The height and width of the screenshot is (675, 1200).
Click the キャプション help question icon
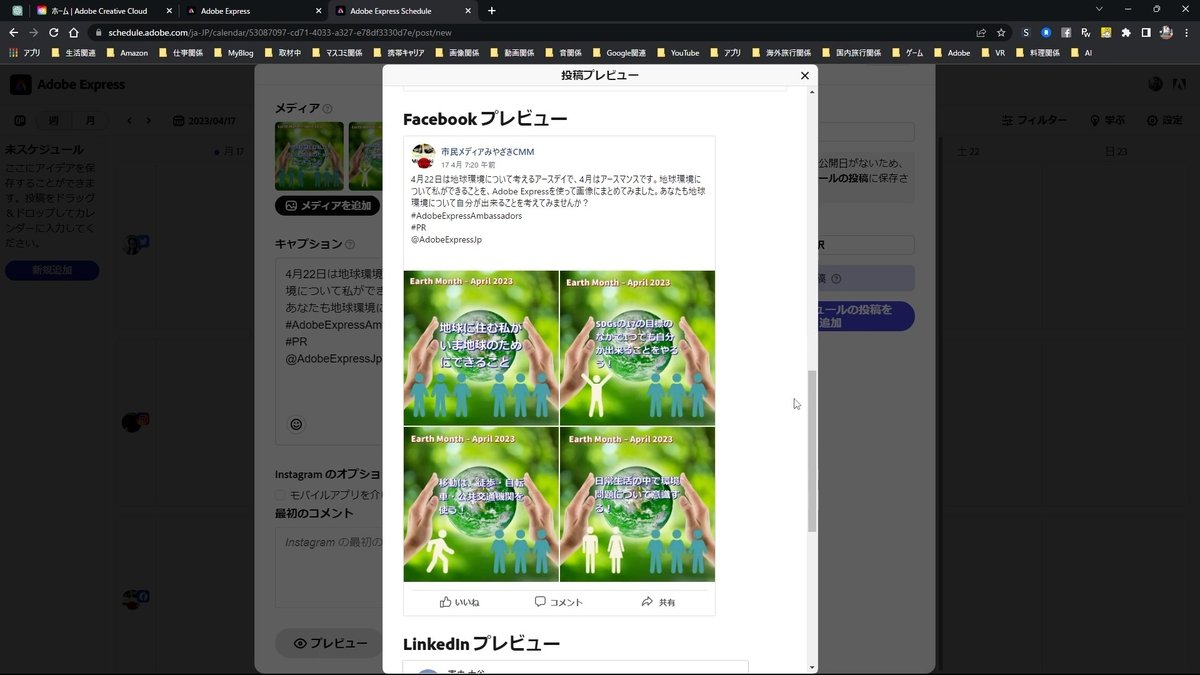[350, 244]
